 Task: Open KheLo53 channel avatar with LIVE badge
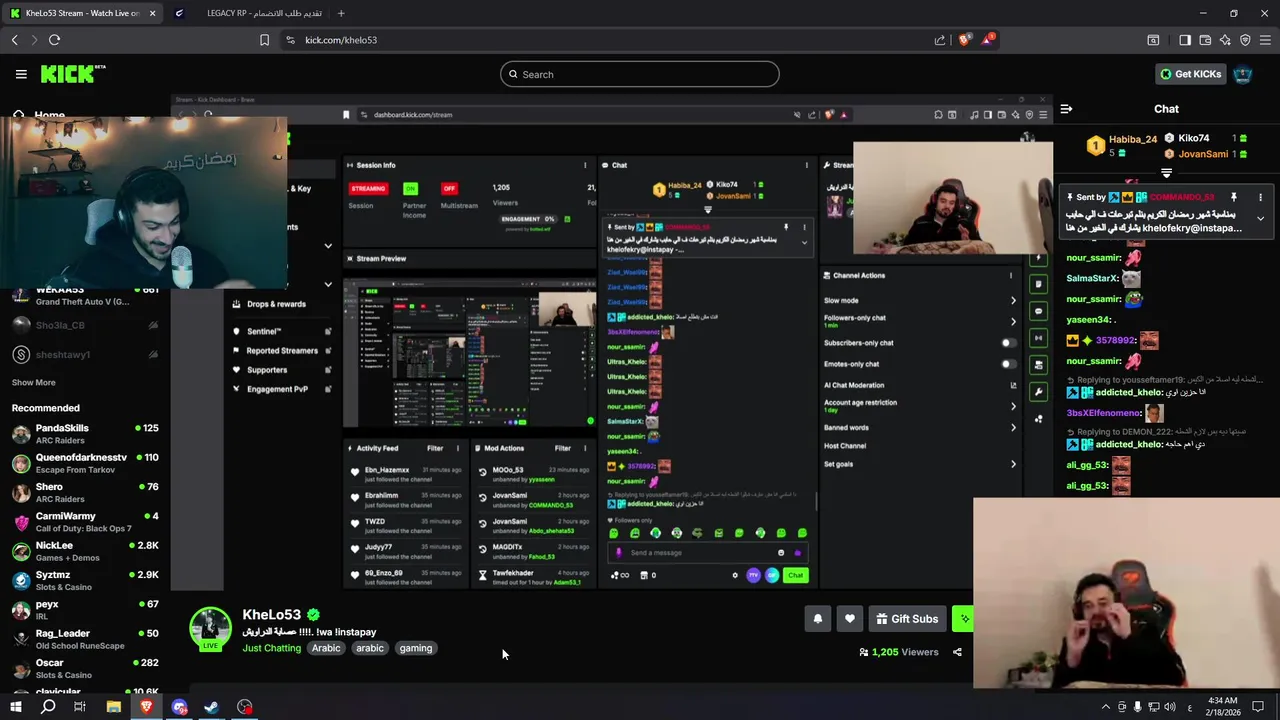point(211,628)
